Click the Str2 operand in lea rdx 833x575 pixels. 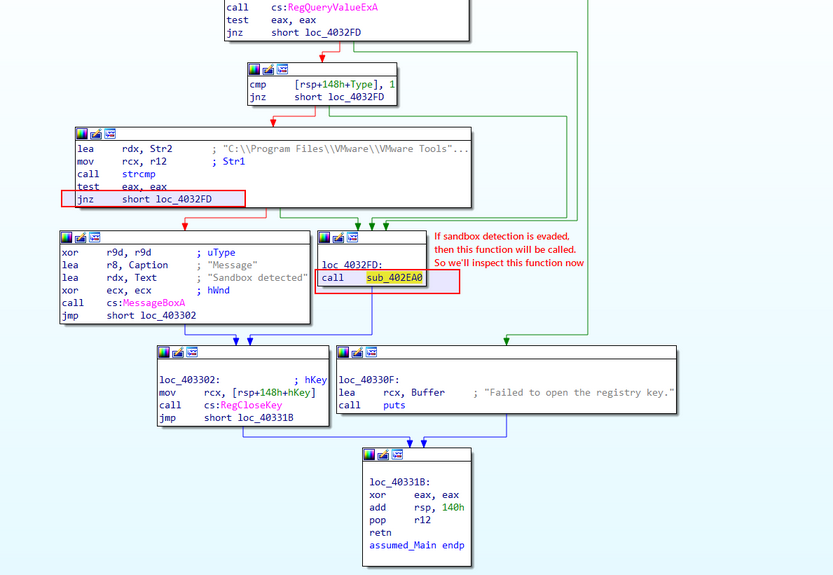[x=161, y=149]
